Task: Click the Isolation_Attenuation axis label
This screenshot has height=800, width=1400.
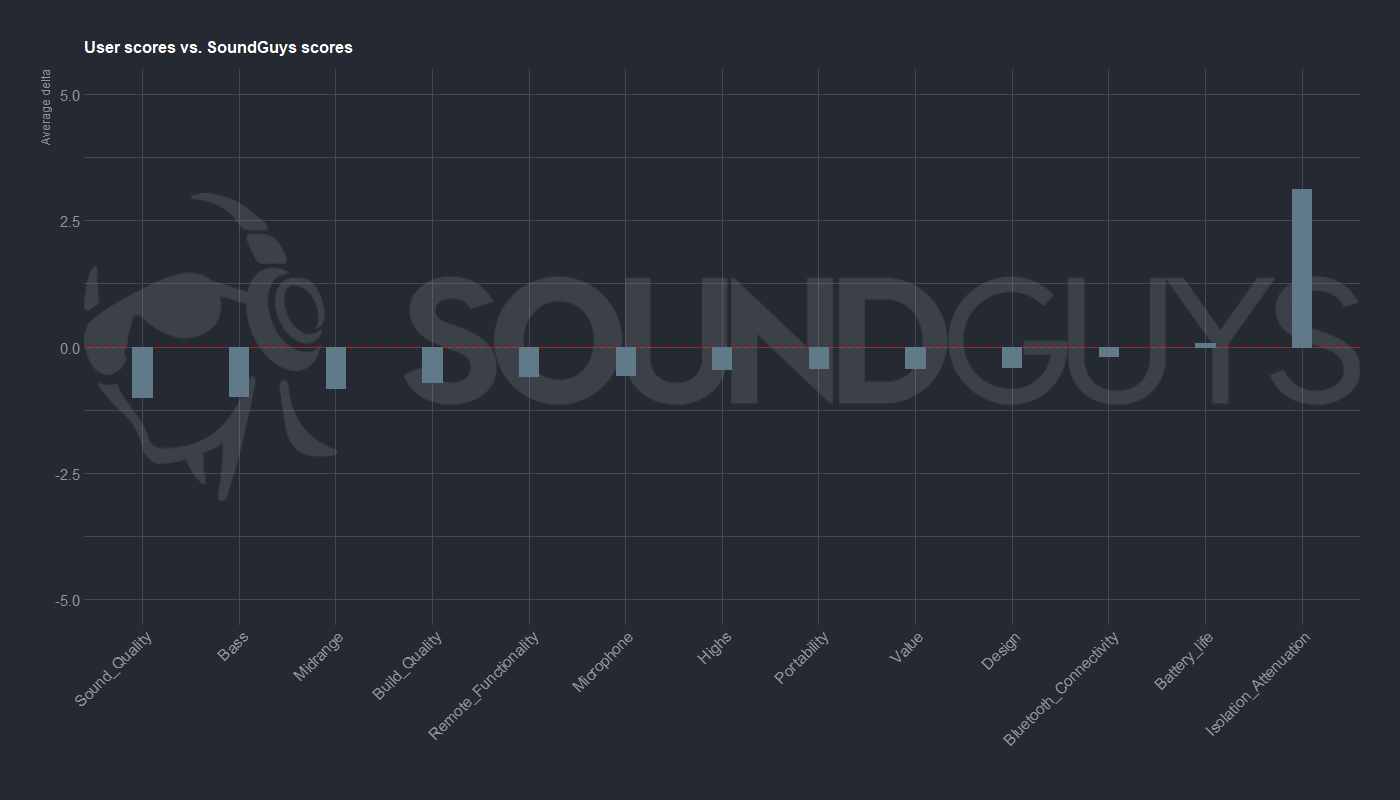Action: point(1258,684)
